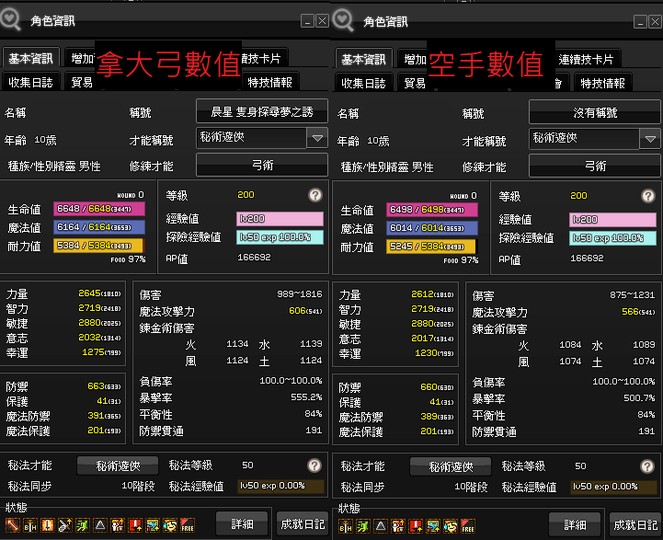The image size is (663, 540).
Task: Click the level help question mark, left window
Action: [x=315, y=195]
